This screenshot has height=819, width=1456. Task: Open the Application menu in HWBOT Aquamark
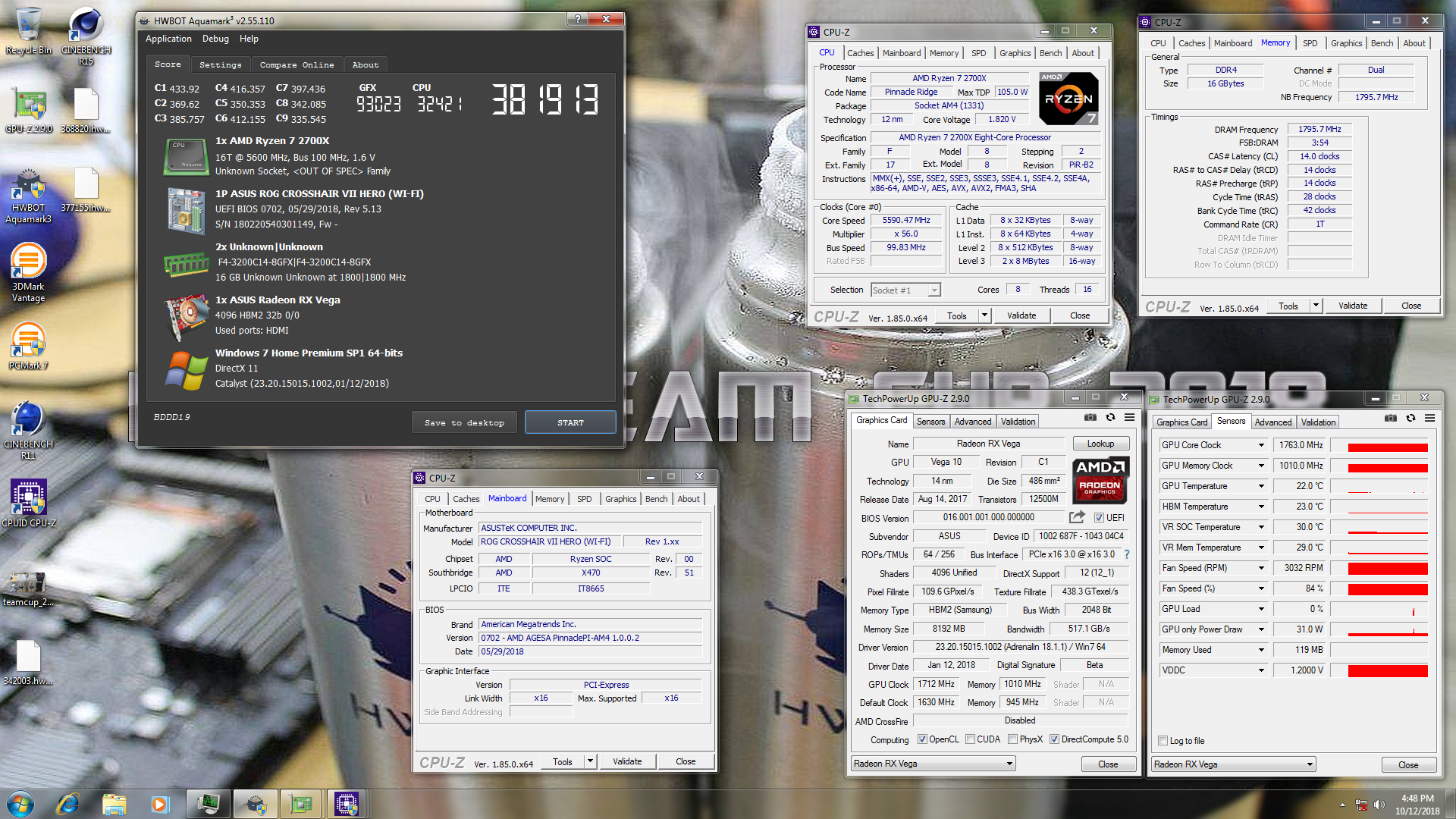[x=168, y=39]
